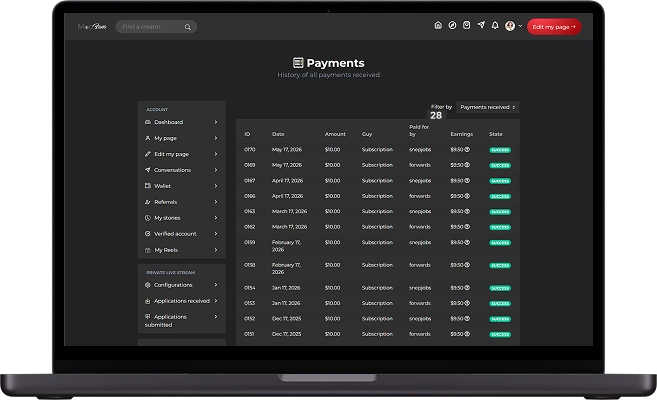657x401 pixels.
Task: Click earnings info icon for March 17 forwards row
Action: point(467,227)
